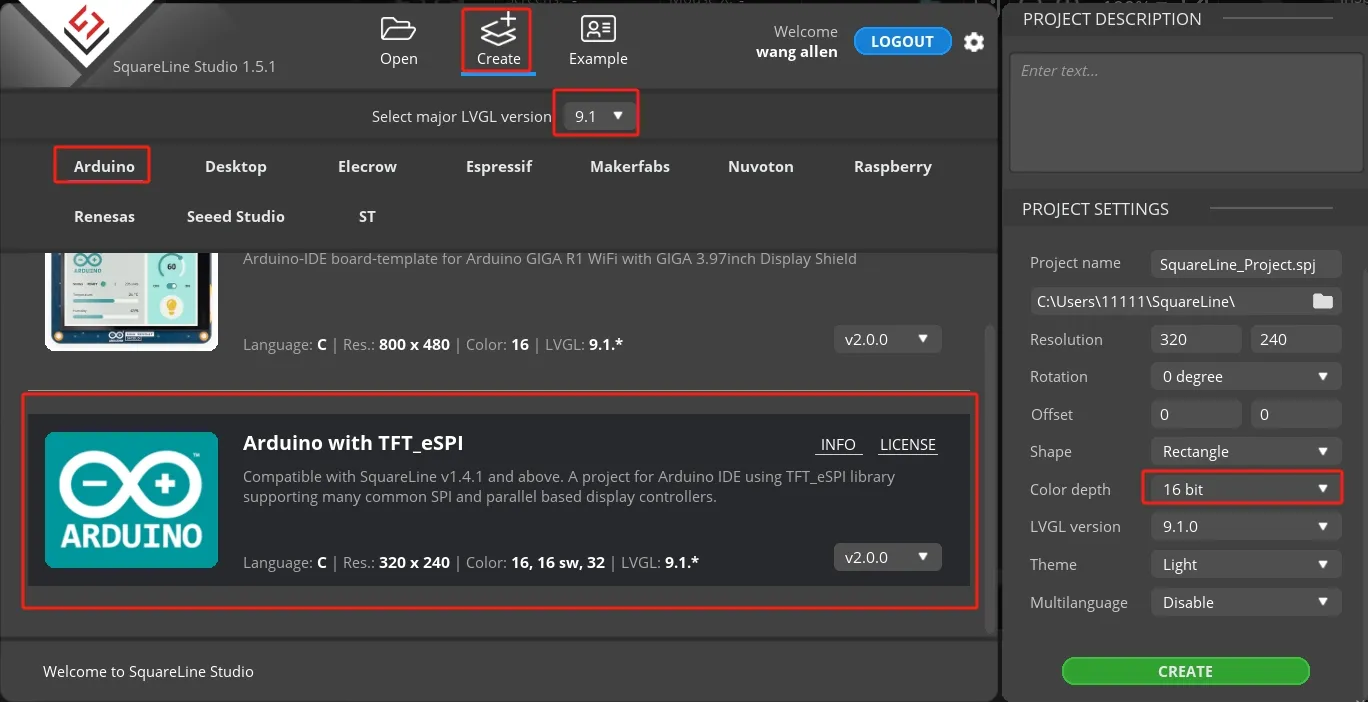
Task: Open settings with the gear icon
Action: tap(973, 42)
